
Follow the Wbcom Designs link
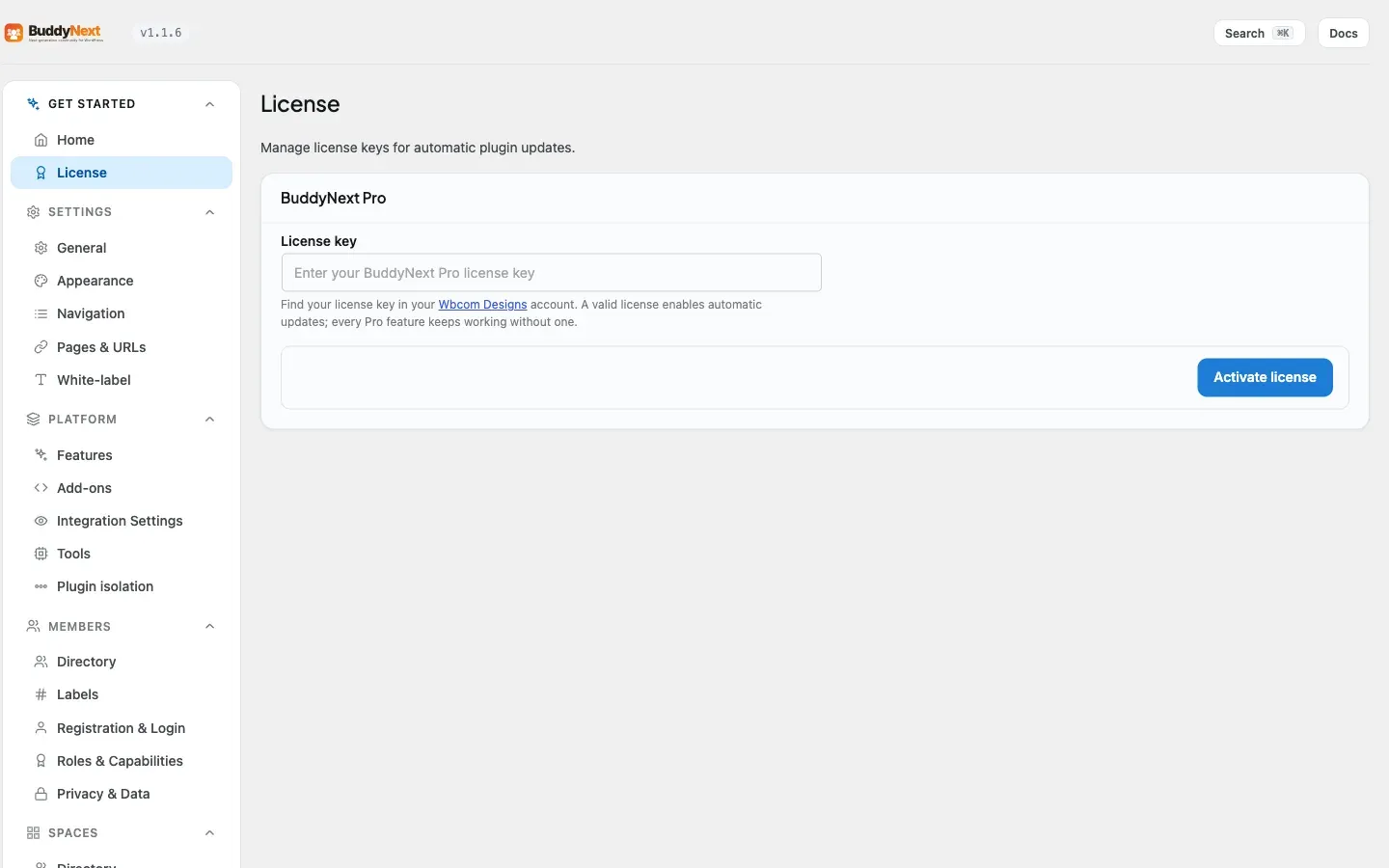pos(482,305)
